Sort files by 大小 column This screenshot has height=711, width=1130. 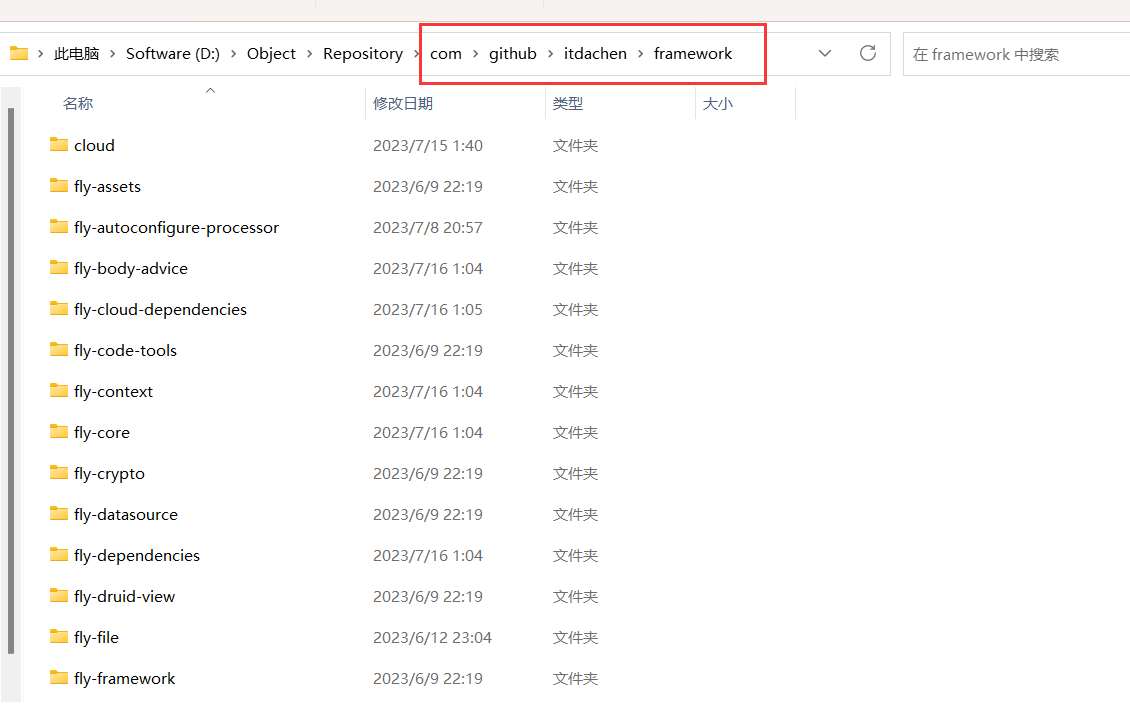(x=718, y=104)
